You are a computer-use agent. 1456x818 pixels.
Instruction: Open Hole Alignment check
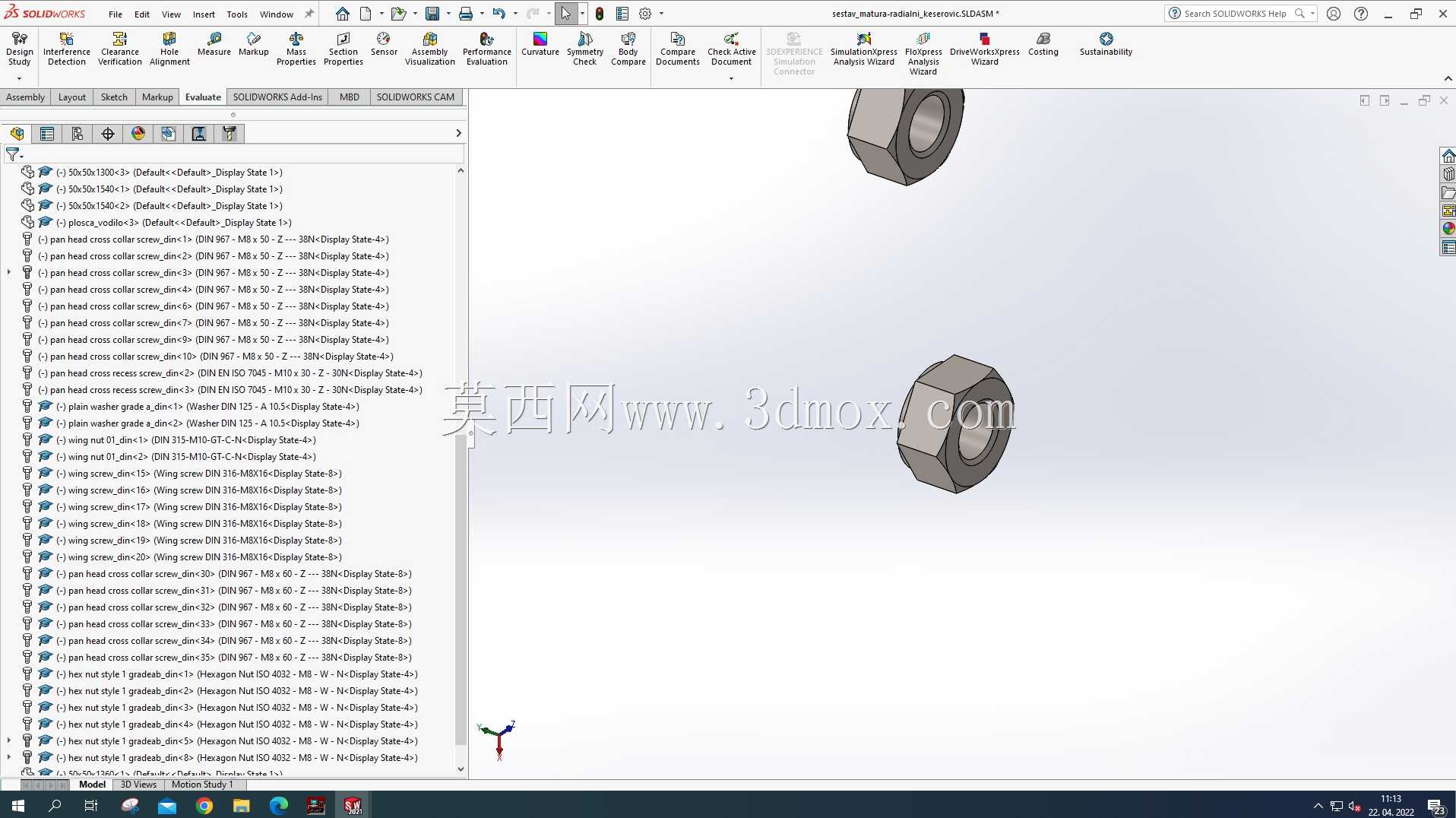[x=169, y=49]
